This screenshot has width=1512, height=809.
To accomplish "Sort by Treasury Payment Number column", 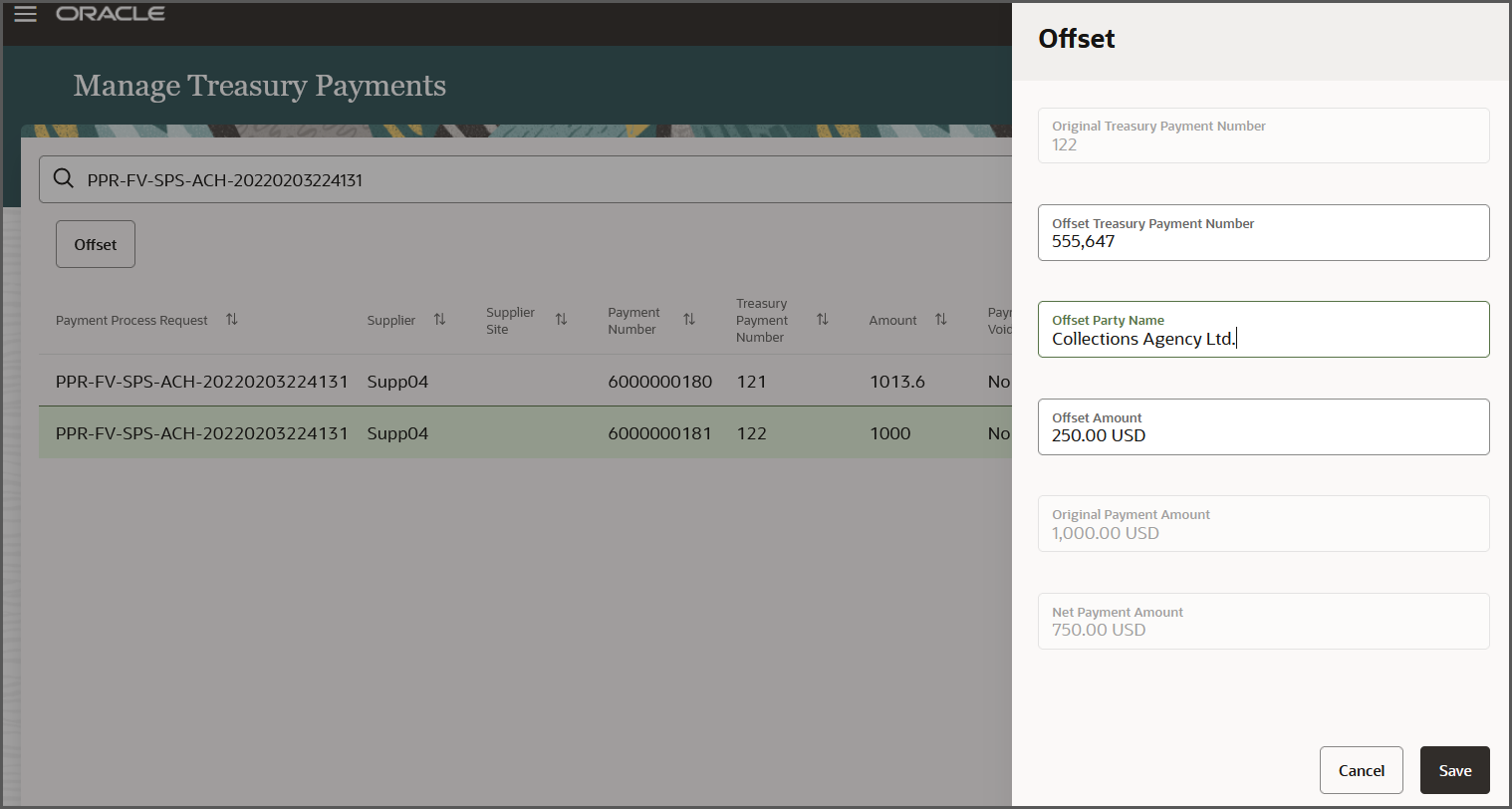I will pos(822,320).
